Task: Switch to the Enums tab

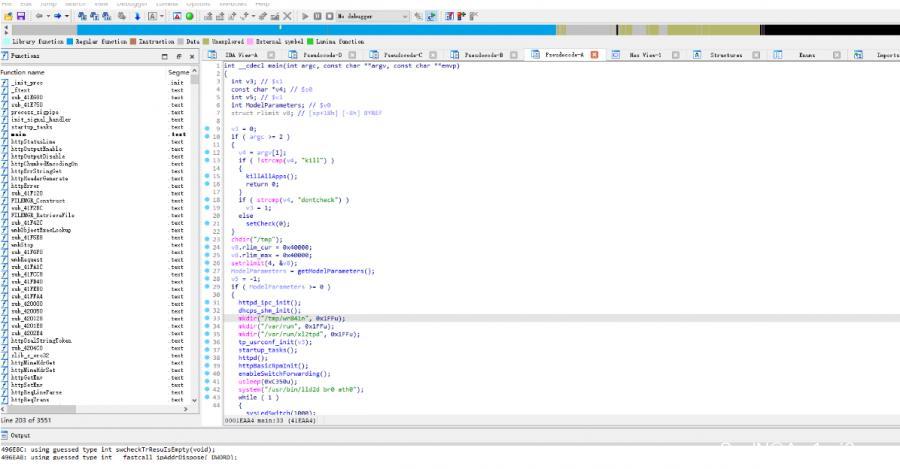Action: [x=806, y=55]
